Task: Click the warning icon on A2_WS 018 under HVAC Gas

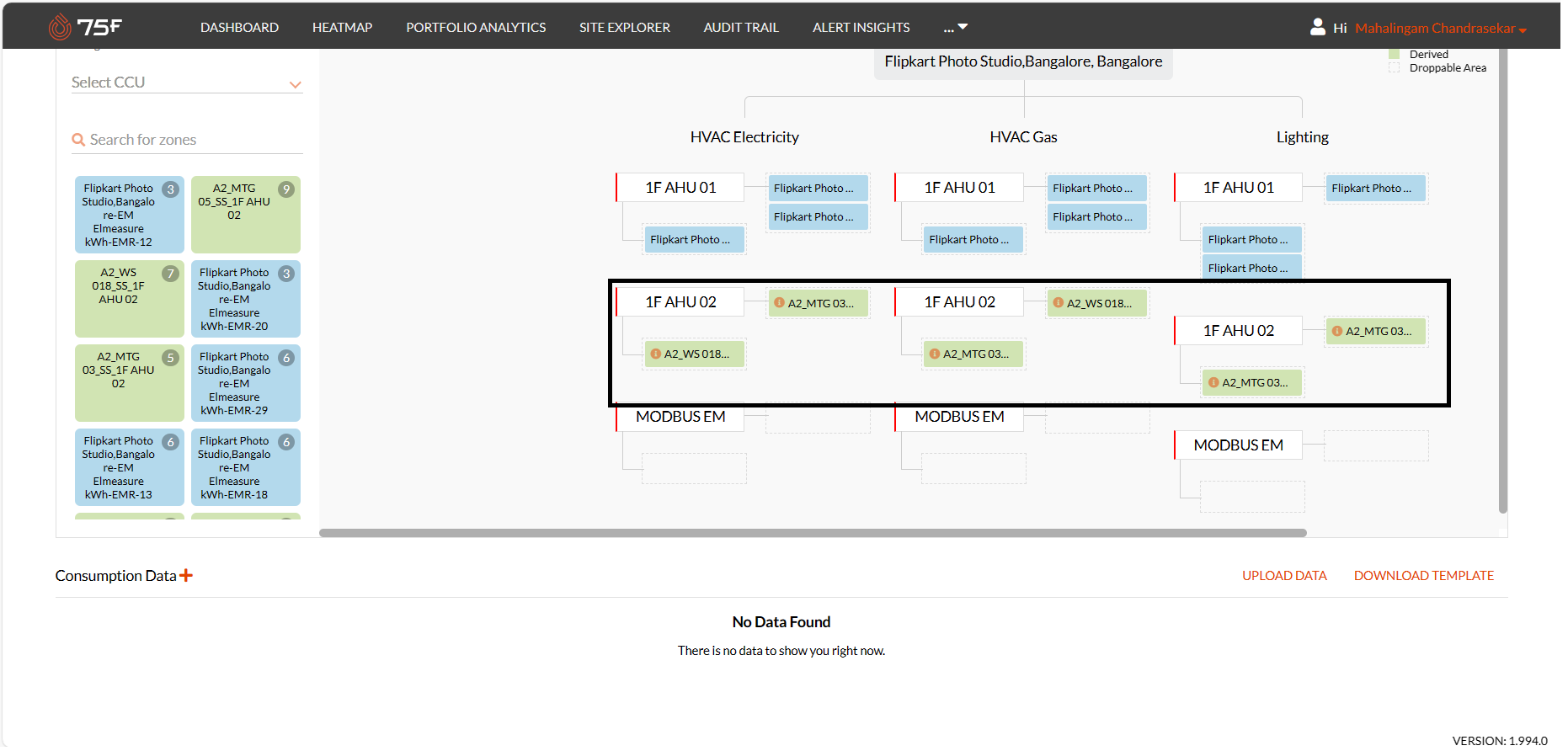Action: [1058, 303]
